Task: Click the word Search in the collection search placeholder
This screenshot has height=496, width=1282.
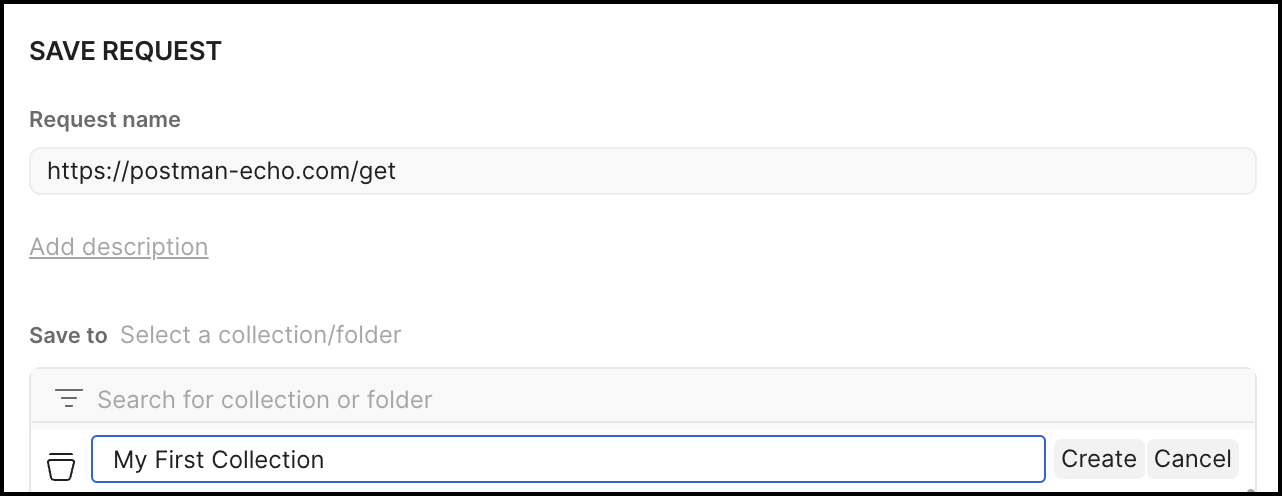Action: [x=136, y=400]
